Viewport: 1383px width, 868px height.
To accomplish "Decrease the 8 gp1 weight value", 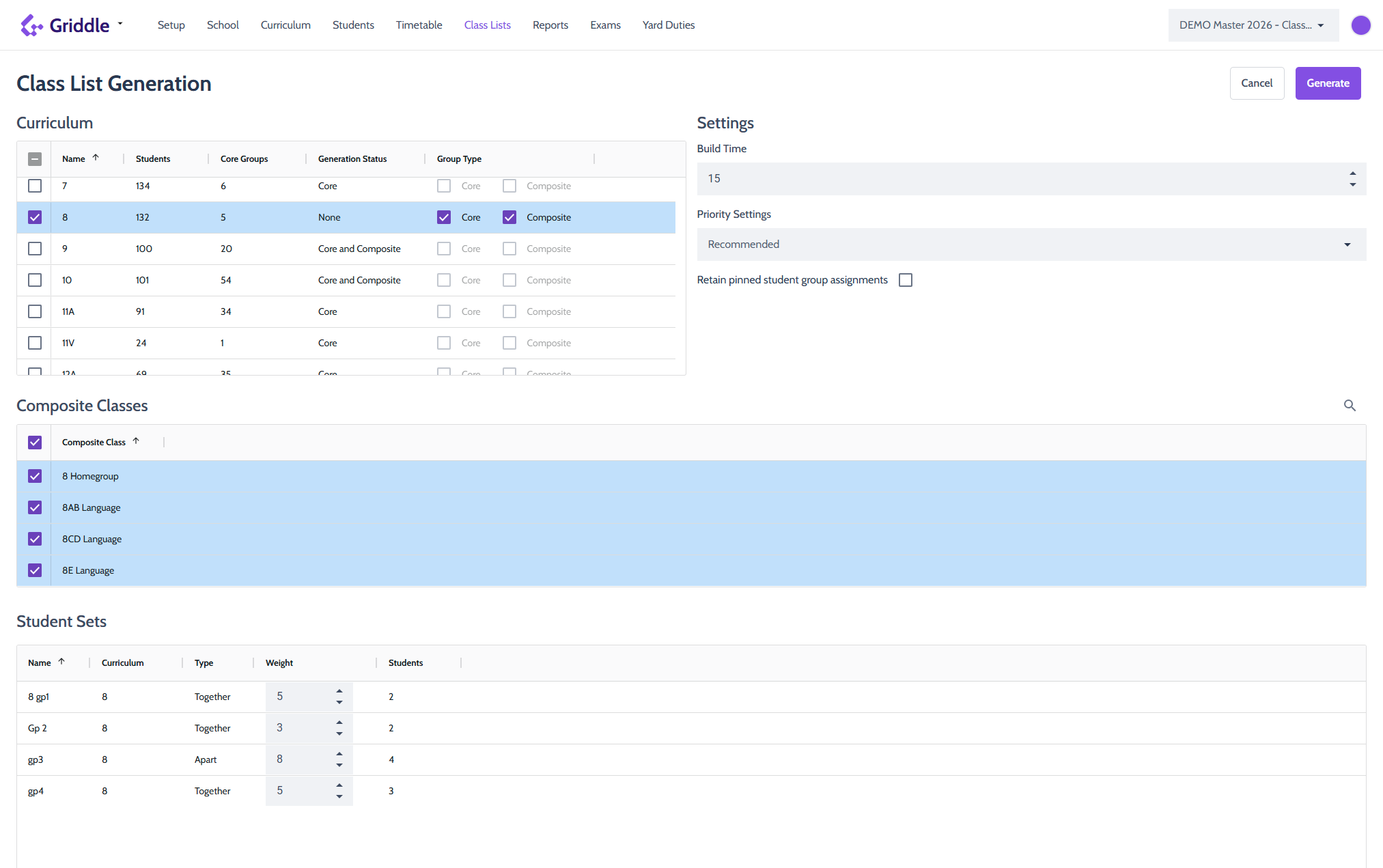I will click(x=339, y=703).
